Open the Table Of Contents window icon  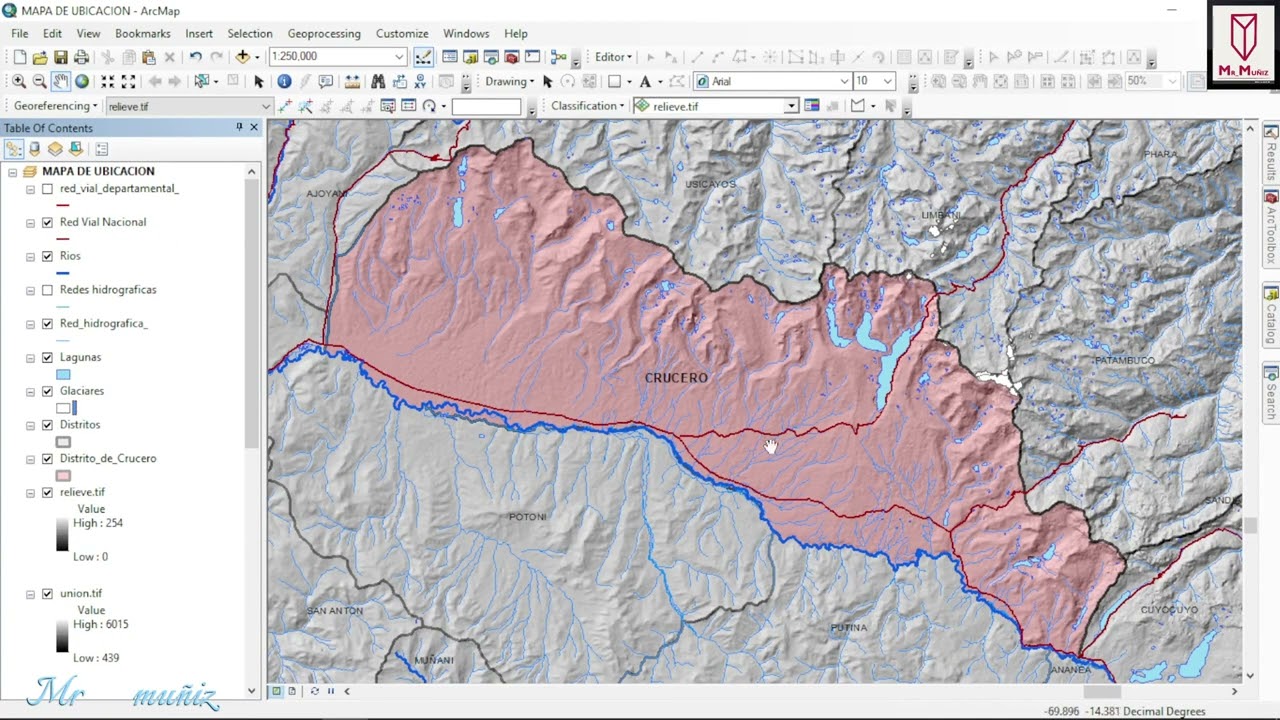click(449, 57)
